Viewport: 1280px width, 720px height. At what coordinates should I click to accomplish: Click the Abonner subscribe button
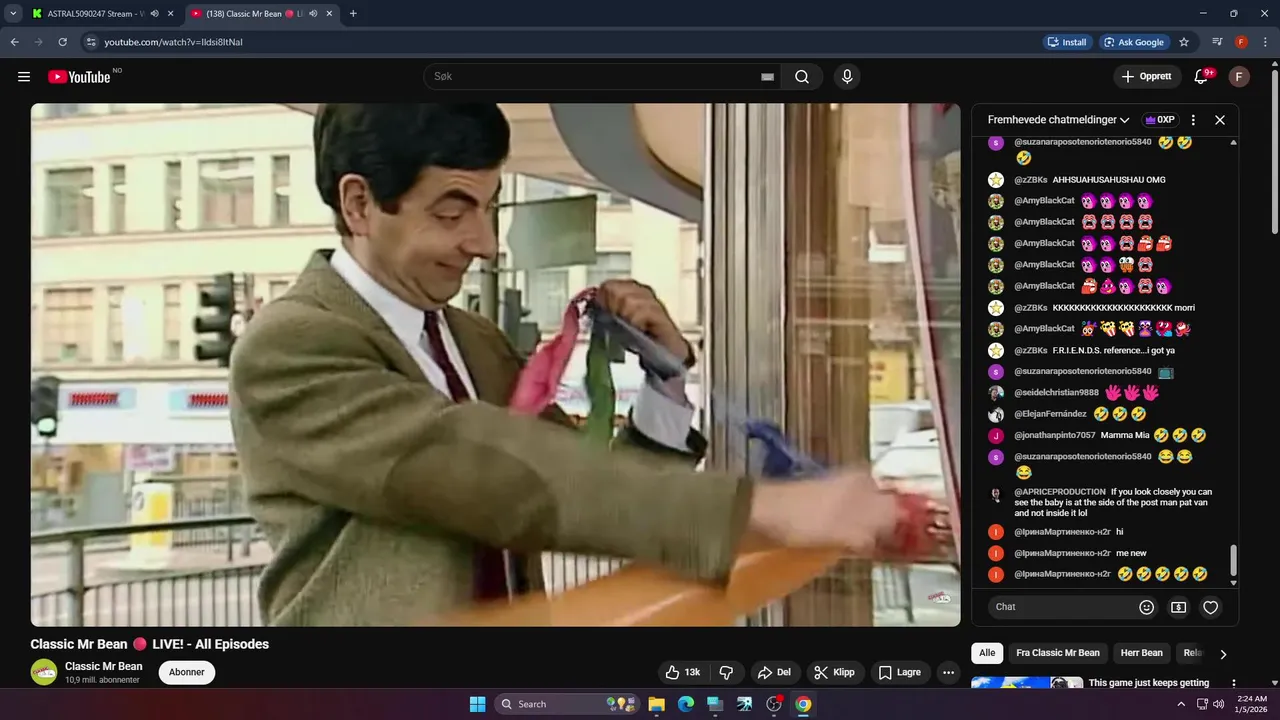186,672
